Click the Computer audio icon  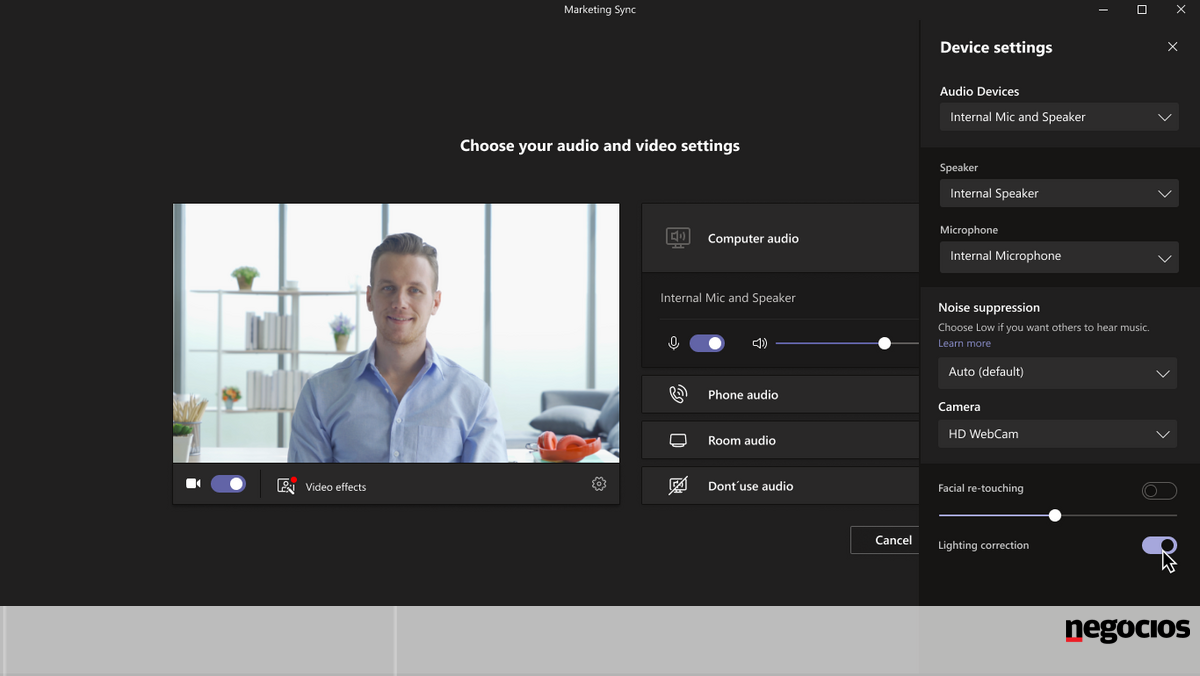[678, 238]
